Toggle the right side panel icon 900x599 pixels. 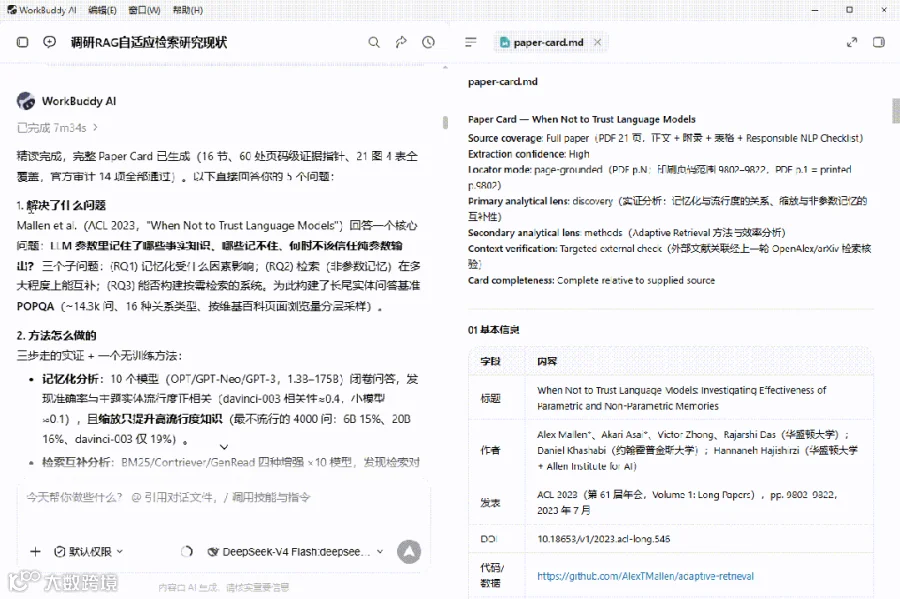pyautogui.click(x=878, y=42)
